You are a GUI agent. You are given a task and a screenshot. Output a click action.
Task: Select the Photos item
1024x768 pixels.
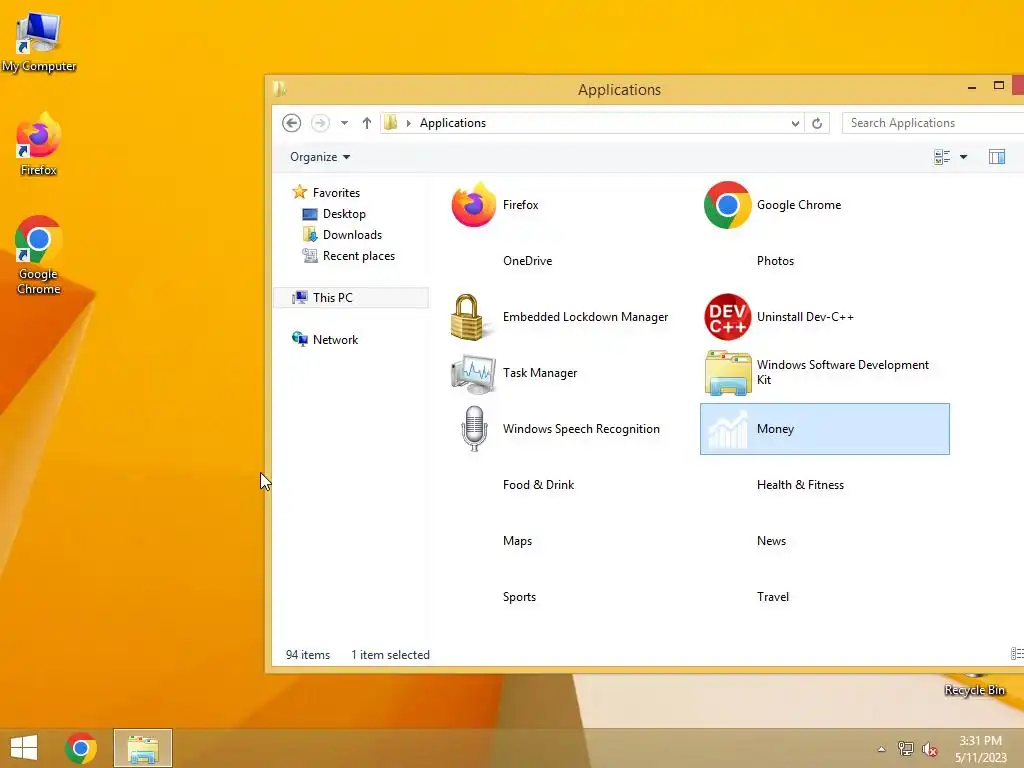[x=775, y=261]
